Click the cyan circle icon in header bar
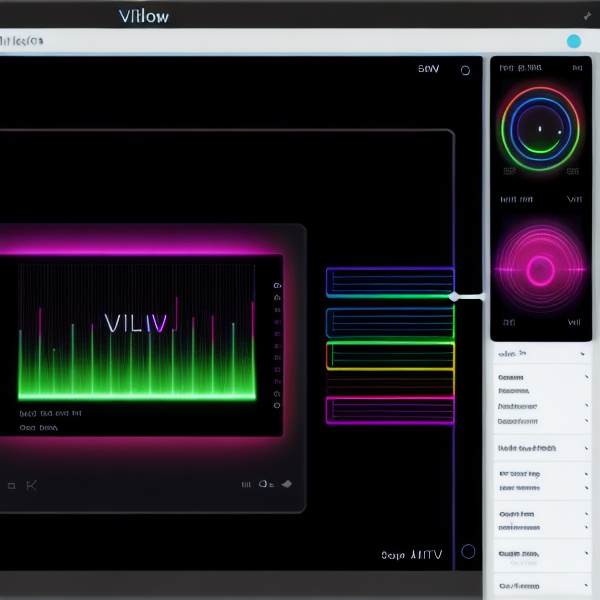This screenshot has width=600, height=600. point(573,41)
